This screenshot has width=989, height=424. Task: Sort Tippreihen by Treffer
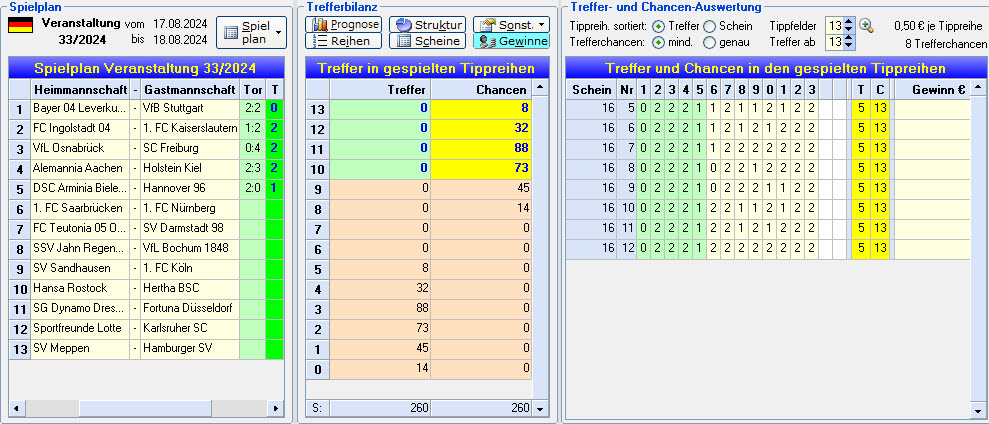tap(658, 26)
